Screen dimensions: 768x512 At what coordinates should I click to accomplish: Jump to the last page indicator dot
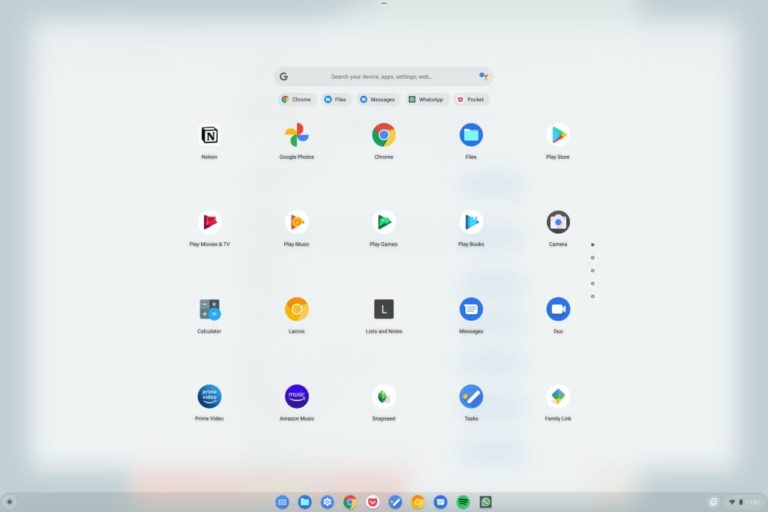point(593,296)
